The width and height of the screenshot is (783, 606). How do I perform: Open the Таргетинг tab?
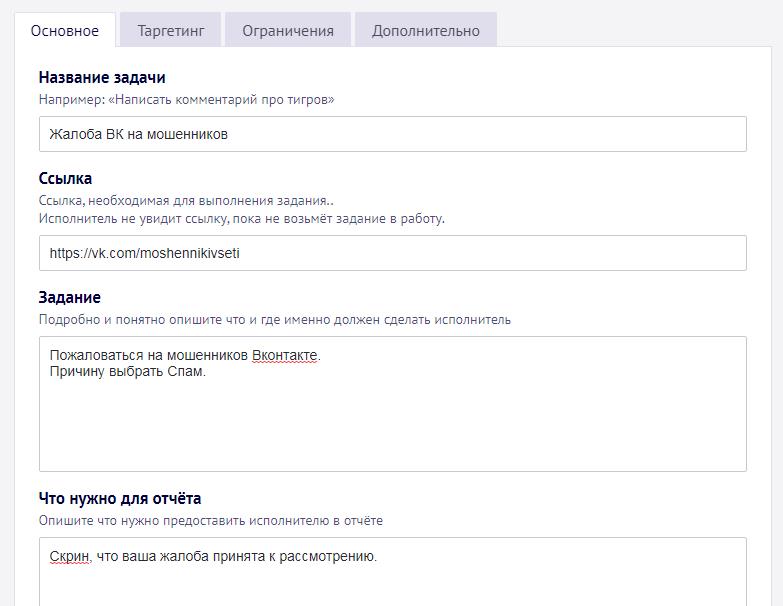click(171, 30)
